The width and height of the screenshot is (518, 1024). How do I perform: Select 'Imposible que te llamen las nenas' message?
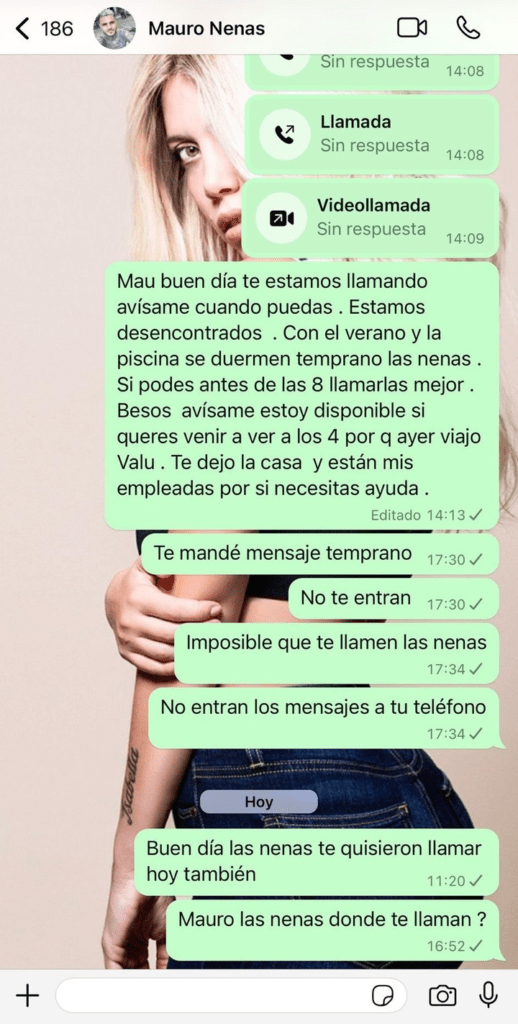tap(336, 653)
